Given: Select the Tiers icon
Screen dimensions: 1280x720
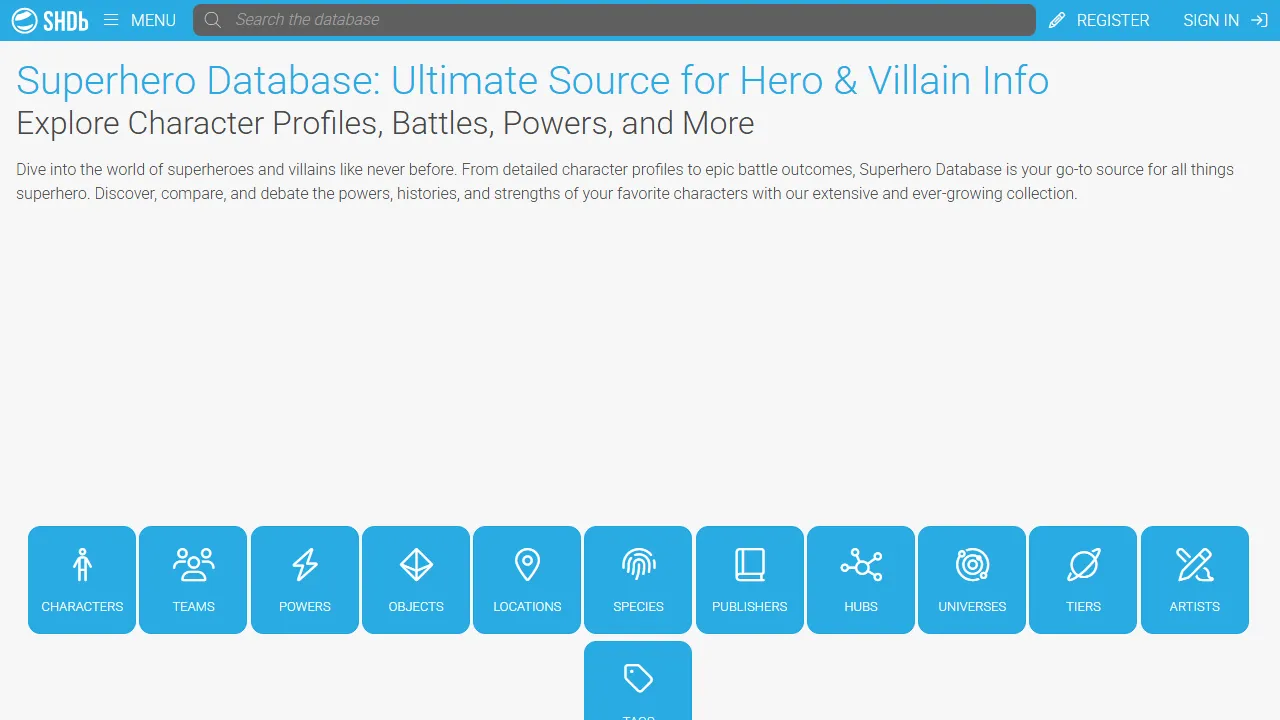Looking at the screenshot, I should pyautogui.click(x=1083, y=565).
